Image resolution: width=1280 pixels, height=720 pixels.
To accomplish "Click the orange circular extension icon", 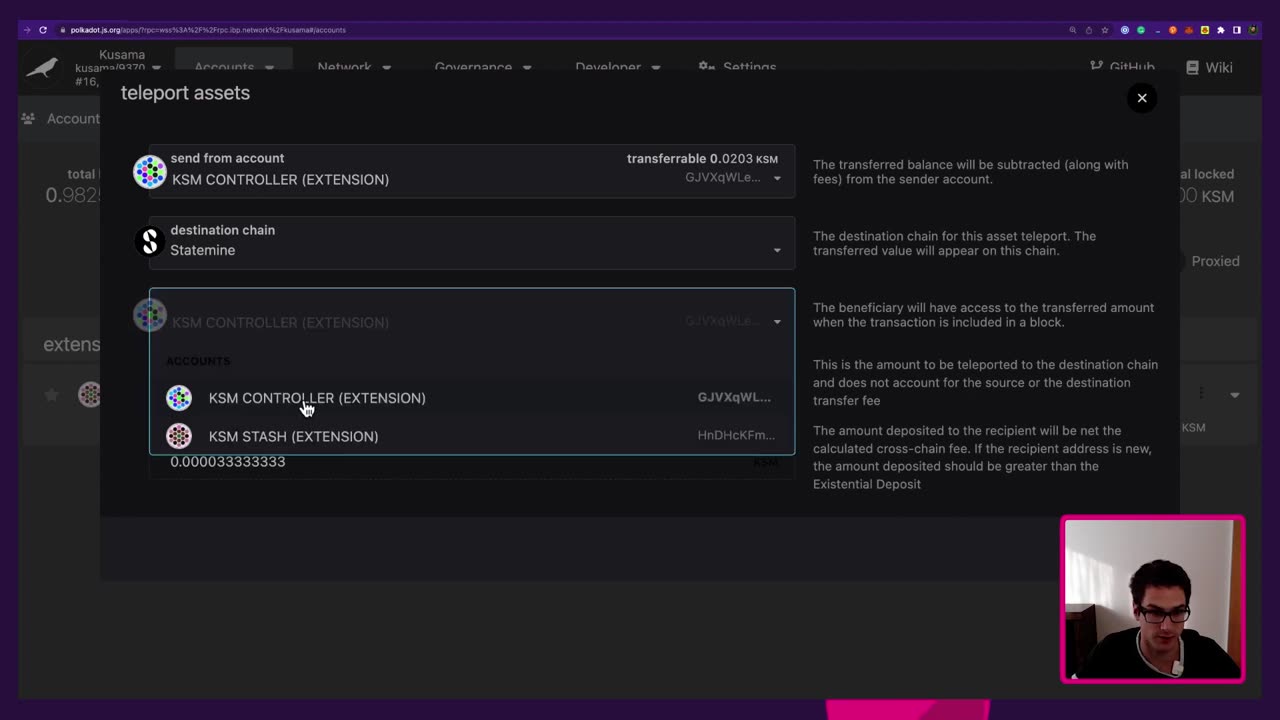I will pos(1173,30).
